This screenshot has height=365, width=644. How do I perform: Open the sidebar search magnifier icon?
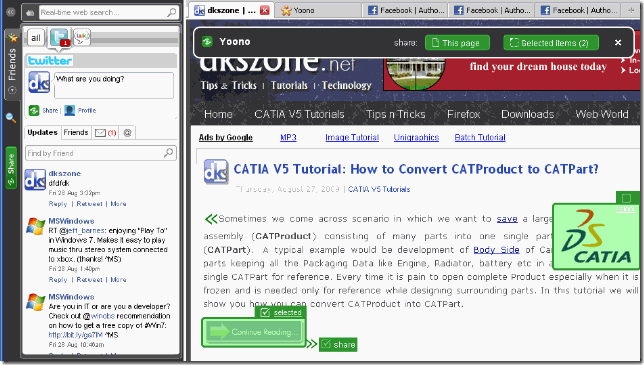tap(11, 118)
